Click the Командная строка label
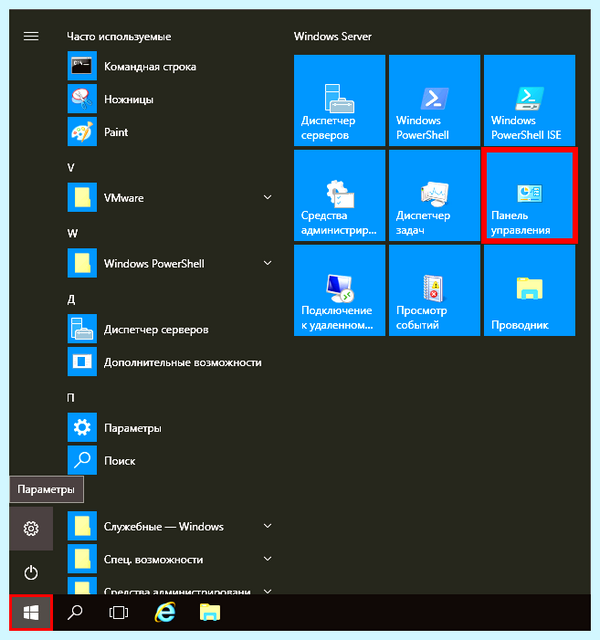 (x=150, y=67)
